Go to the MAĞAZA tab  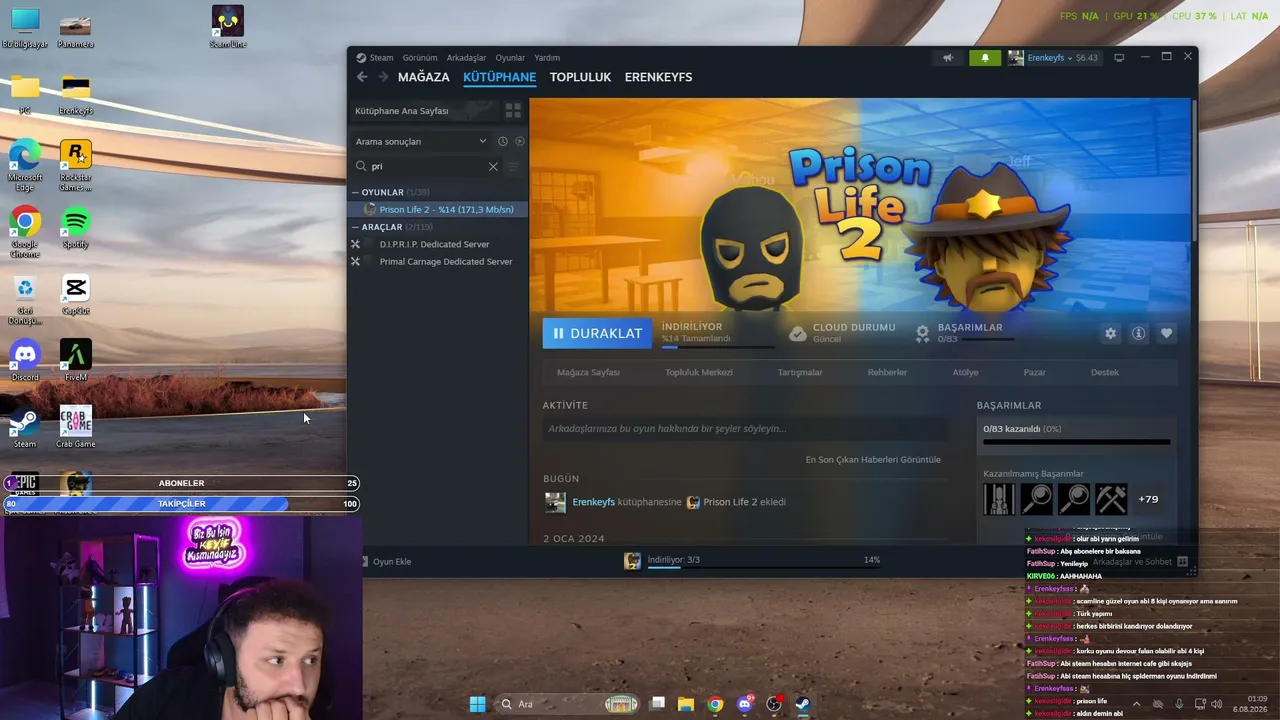[424, 77]
